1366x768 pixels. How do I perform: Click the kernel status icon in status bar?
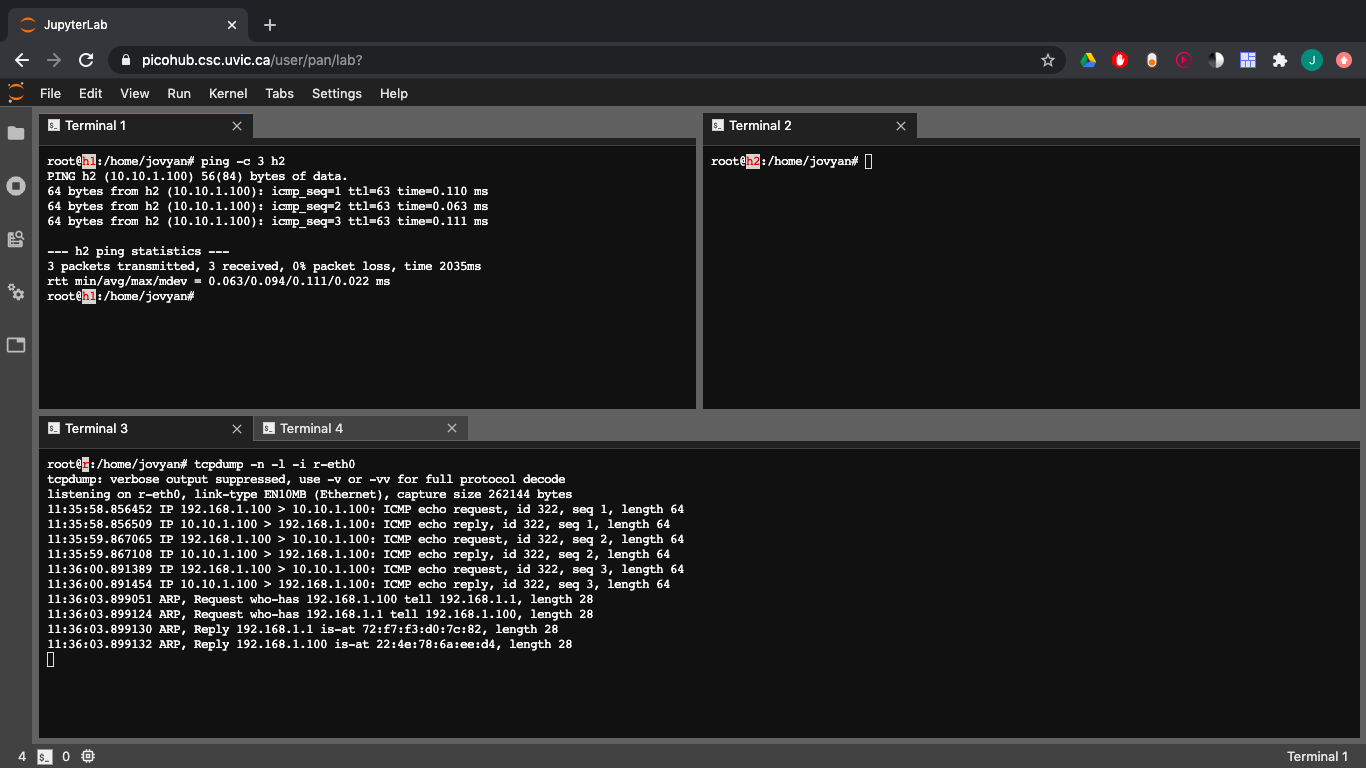click(88, 757)
